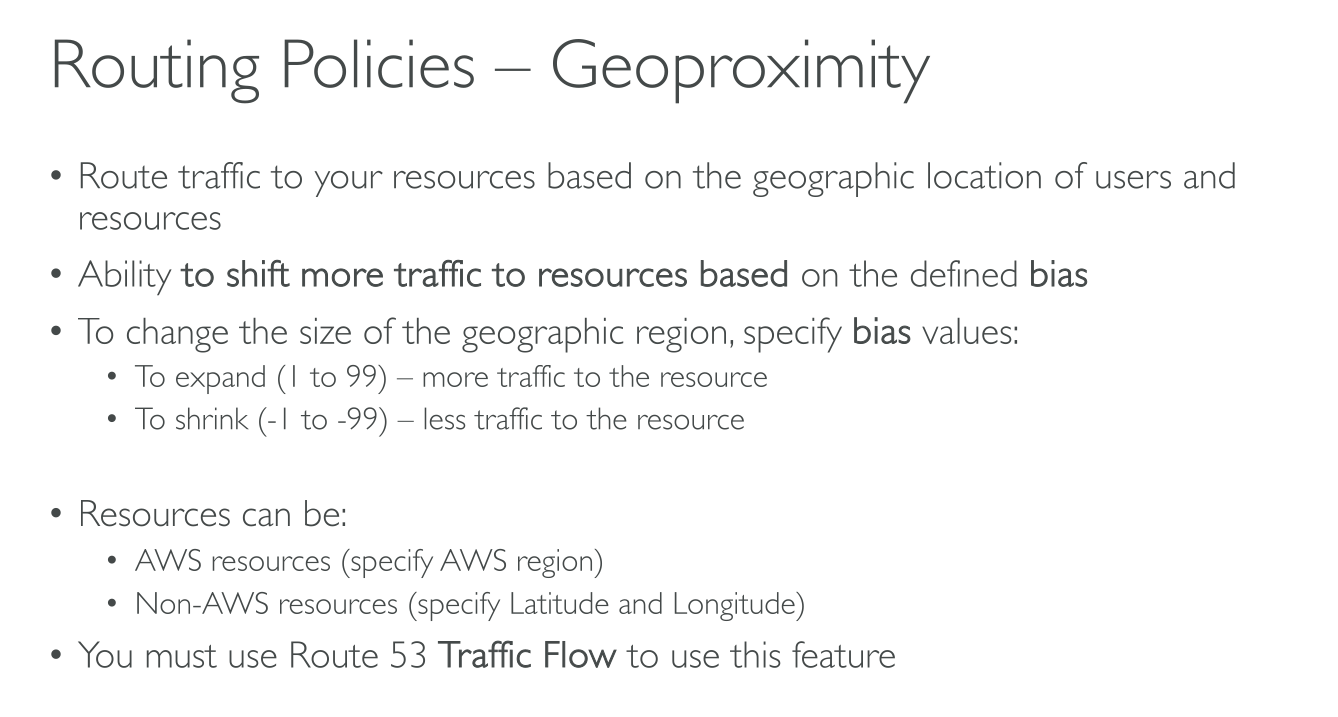This screenshot has width=1338, height=717.
Task: Click bold "bias" after "on the defined"
Action: click(1058, 274)
